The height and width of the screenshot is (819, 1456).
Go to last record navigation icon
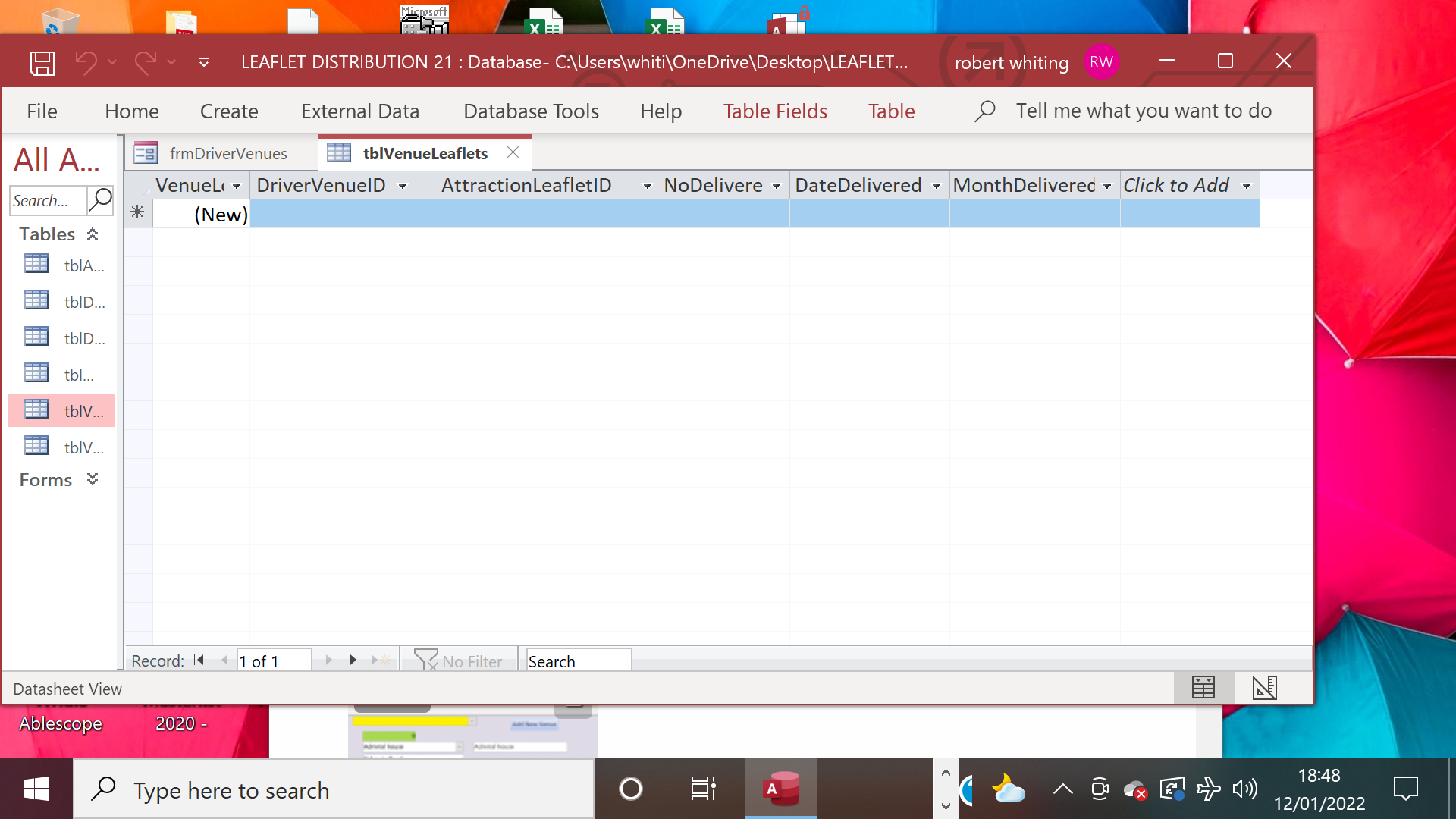354,661
